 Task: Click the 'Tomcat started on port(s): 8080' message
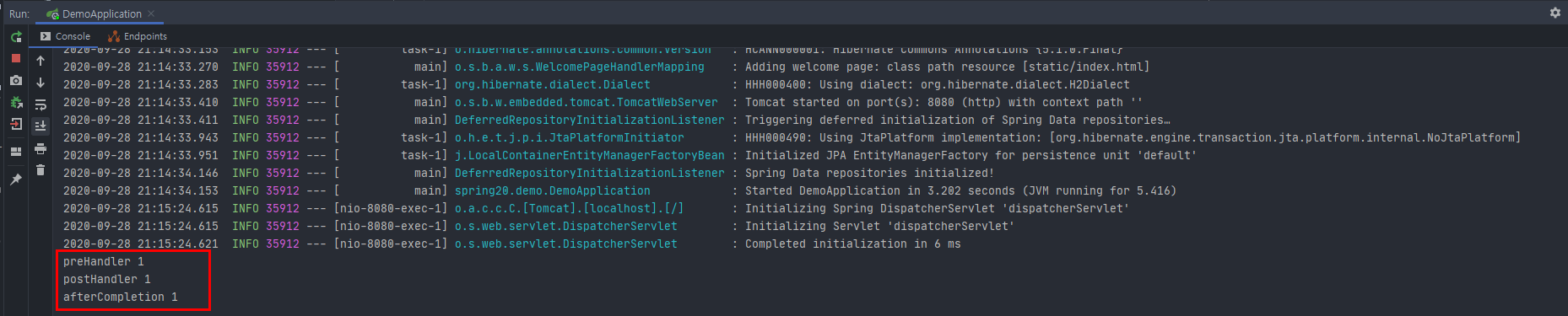[x=944, y=102]
